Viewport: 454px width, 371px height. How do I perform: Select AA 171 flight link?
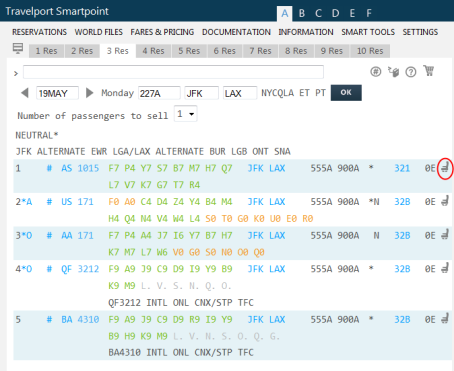coord(77,235)
